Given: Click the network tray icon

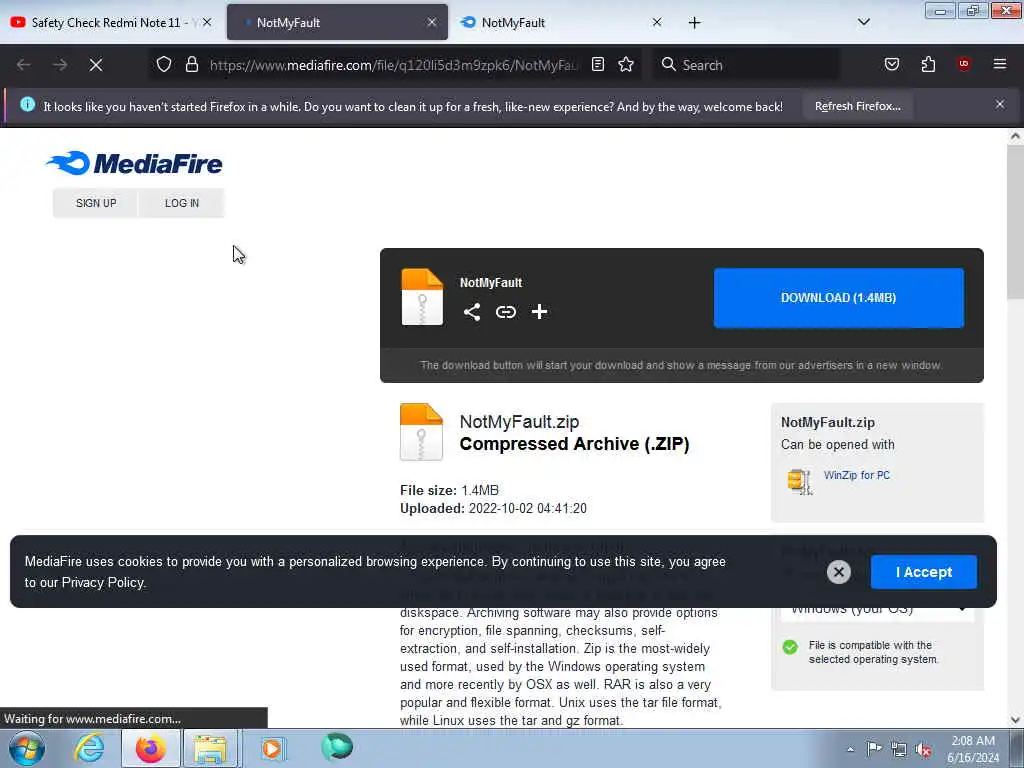Looking at the screenshot, I should 899,749.
